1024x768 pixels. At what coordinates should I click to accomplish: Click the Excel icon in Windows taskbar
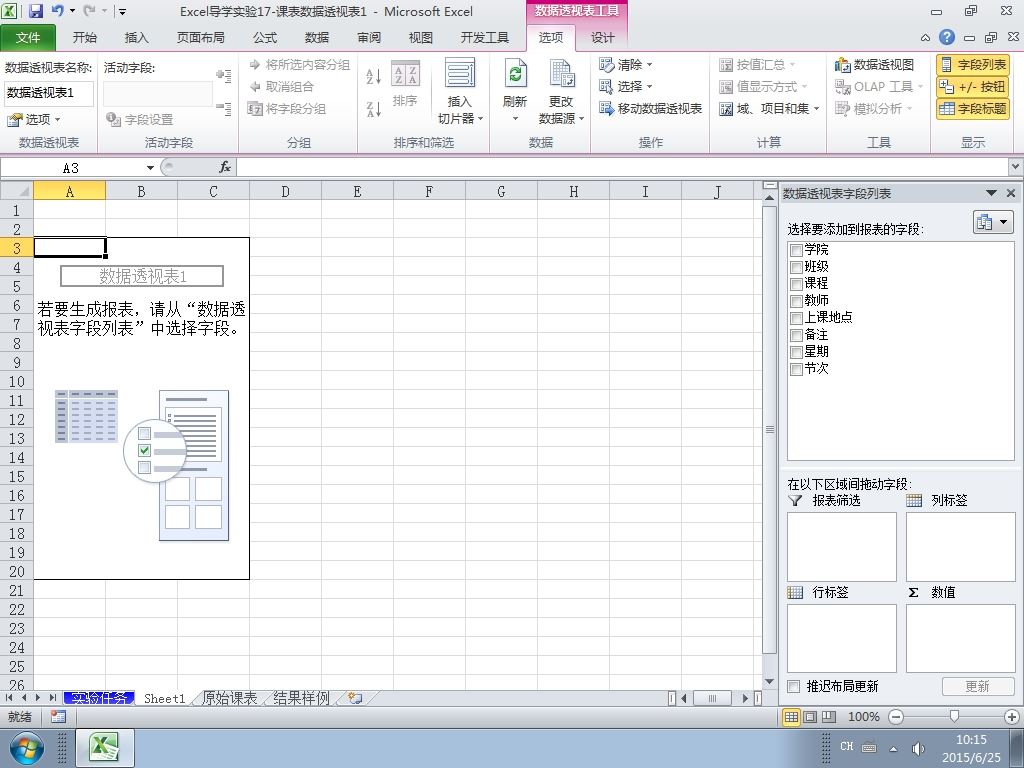[106, 748]
